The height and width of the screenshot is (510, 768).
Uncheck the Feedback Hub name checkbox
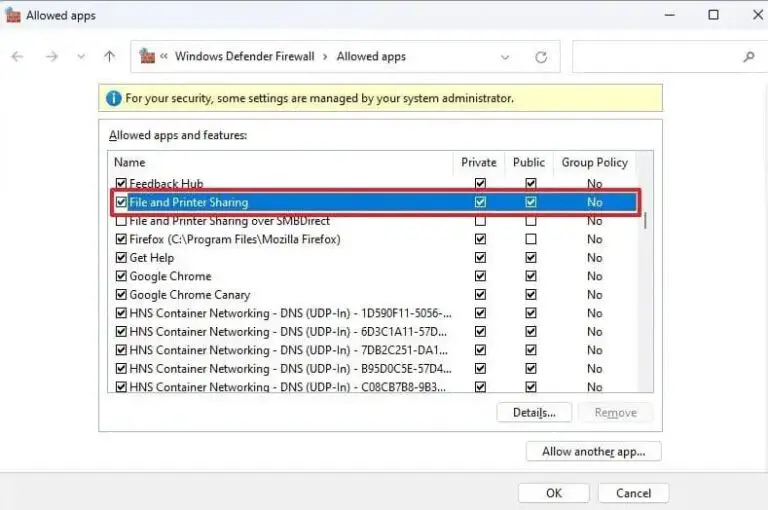[x=121, y=184]
